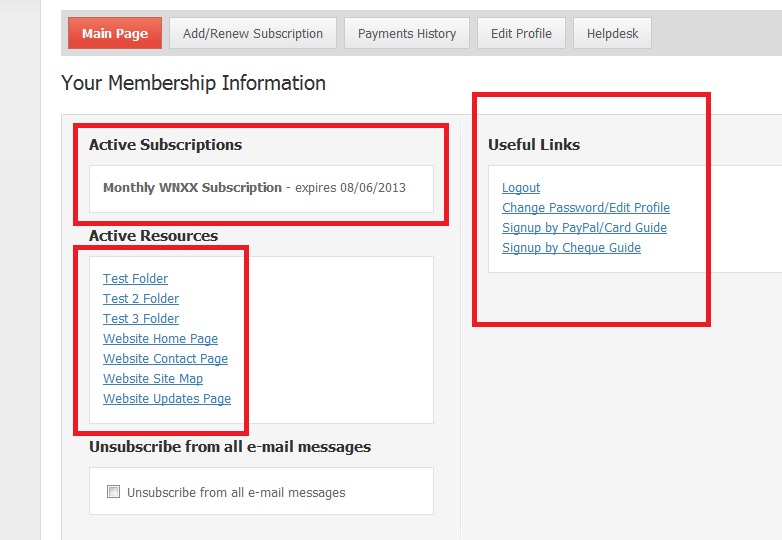
Task: View the Signup by PayPal/Card Guide
Action: (584, 228)
